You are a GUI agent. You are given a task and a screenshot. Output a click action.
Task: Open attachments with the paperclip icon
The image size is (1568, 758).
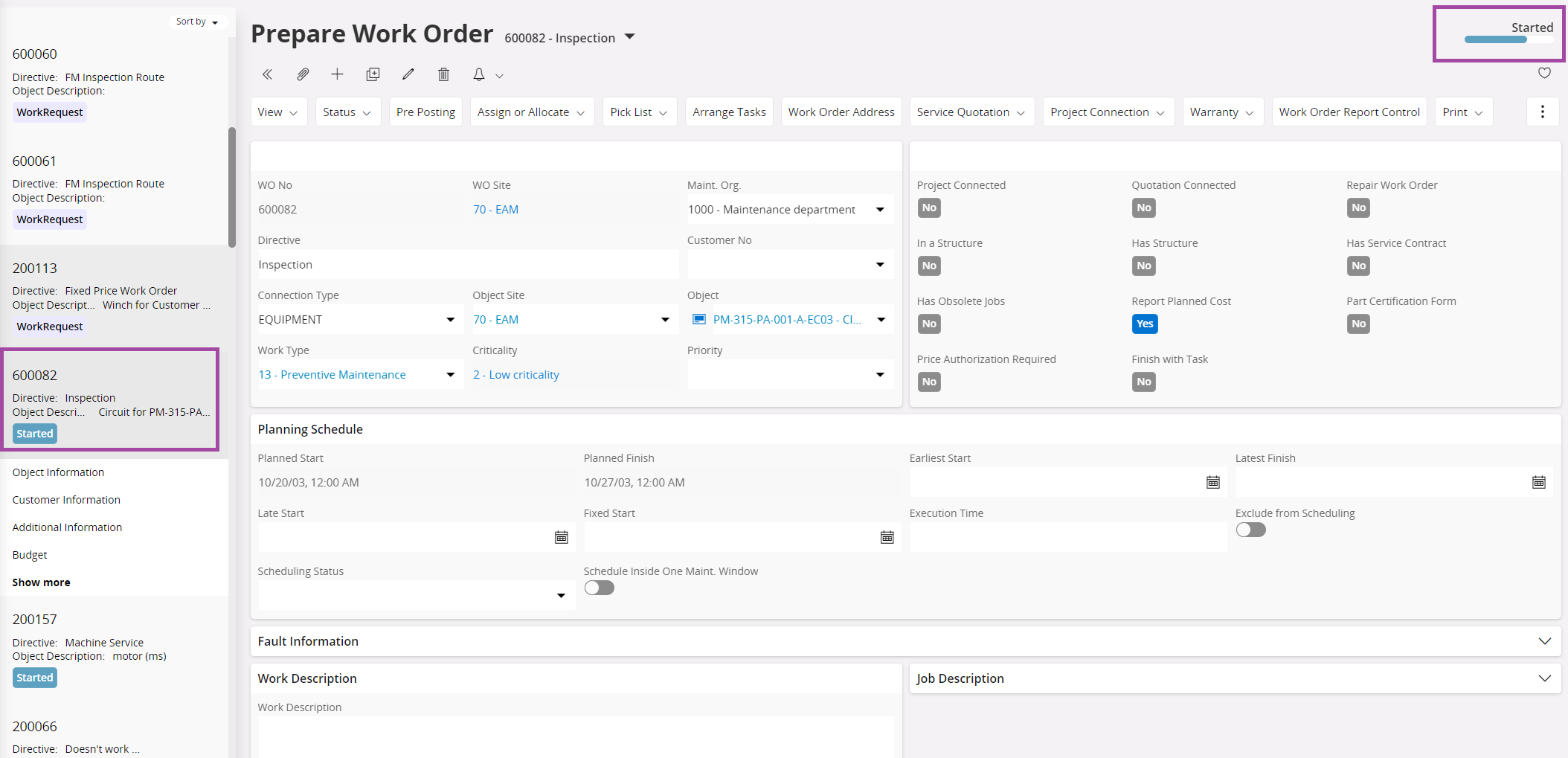[303, 74]
